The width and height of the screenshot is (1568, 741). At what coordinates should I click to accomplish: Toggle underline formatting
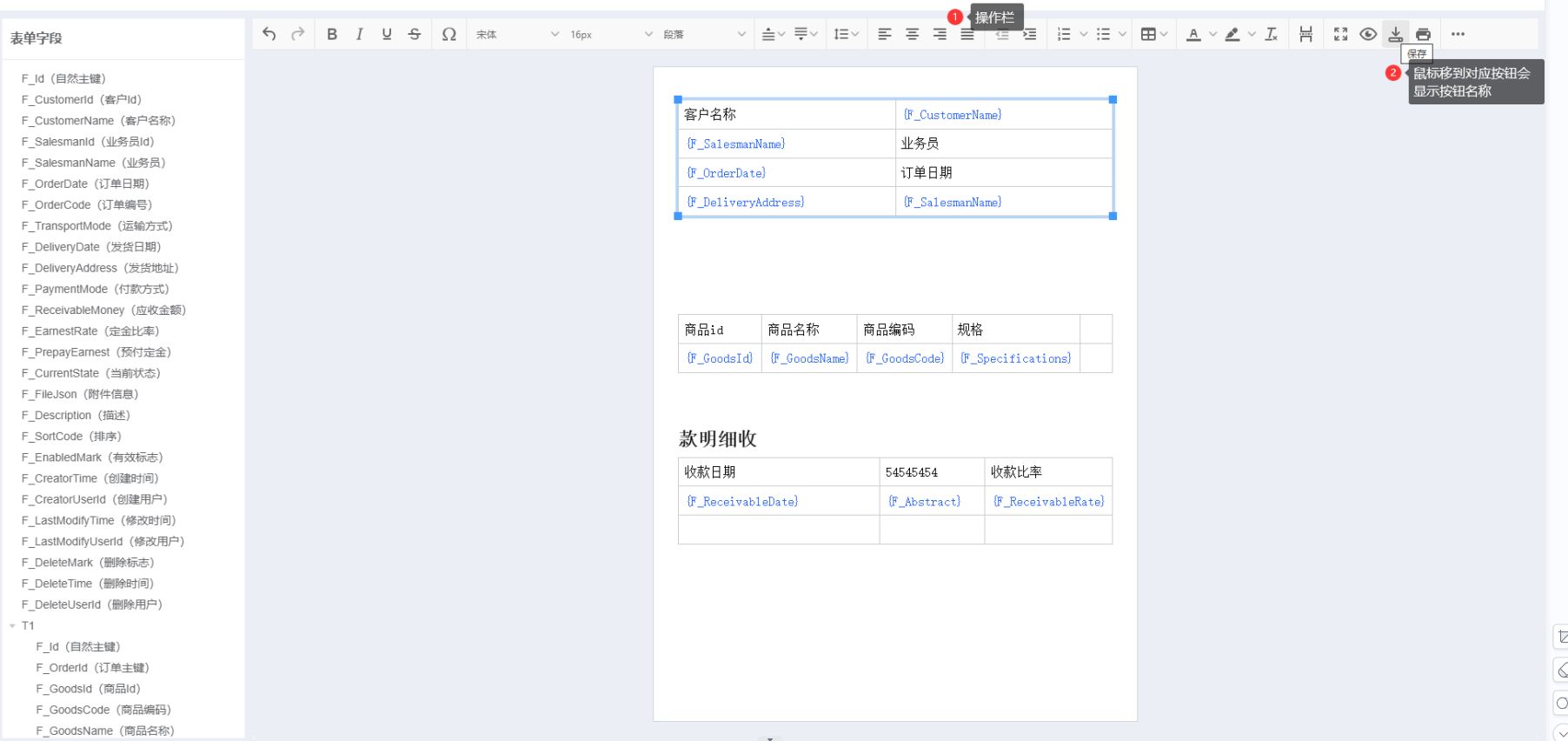(387, 34)
